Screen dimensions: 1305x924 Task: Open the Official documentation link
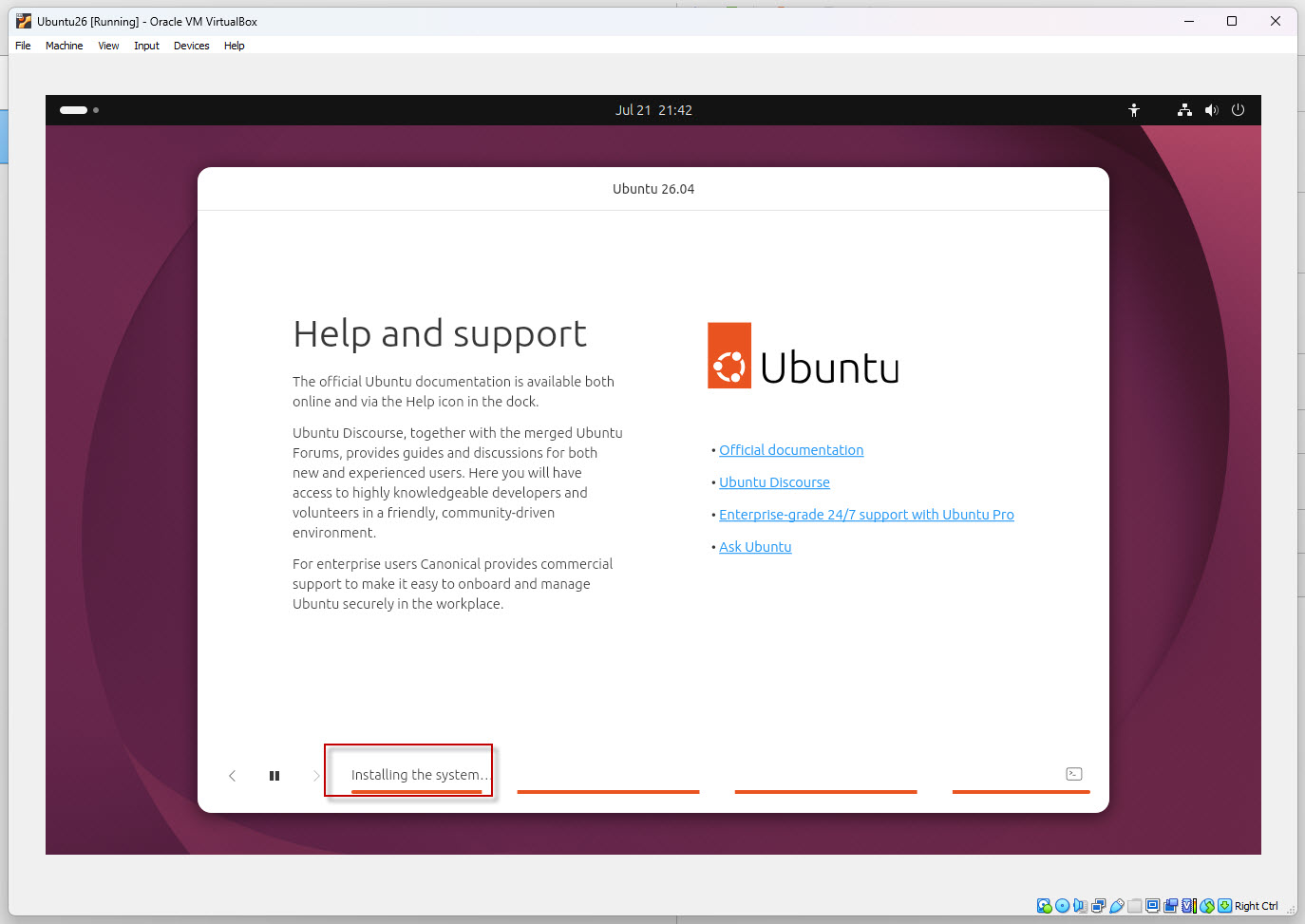click(x=791, y=450)
